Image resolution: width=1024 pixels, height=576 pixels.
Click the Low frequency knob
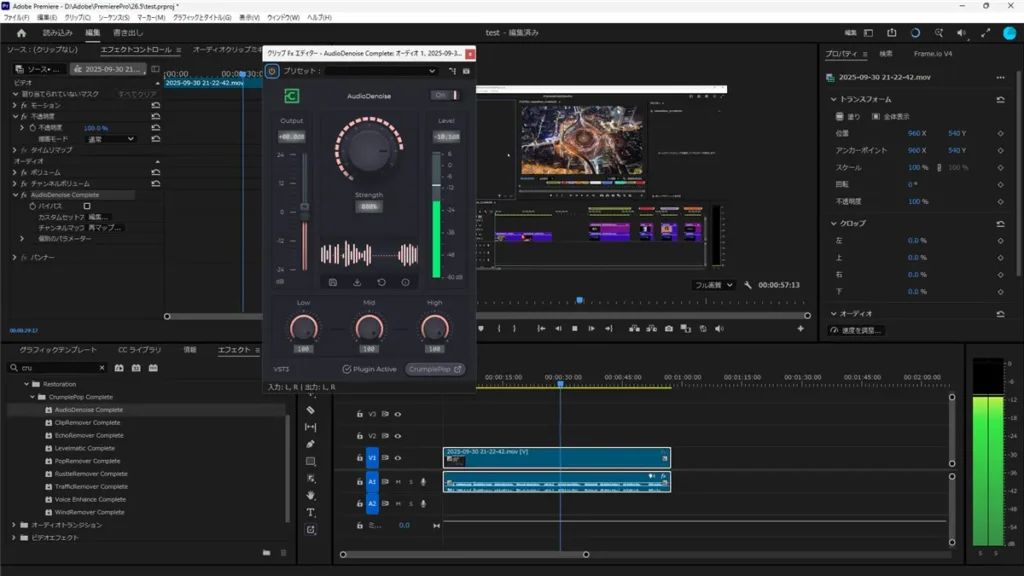click(x=304, y=328)
